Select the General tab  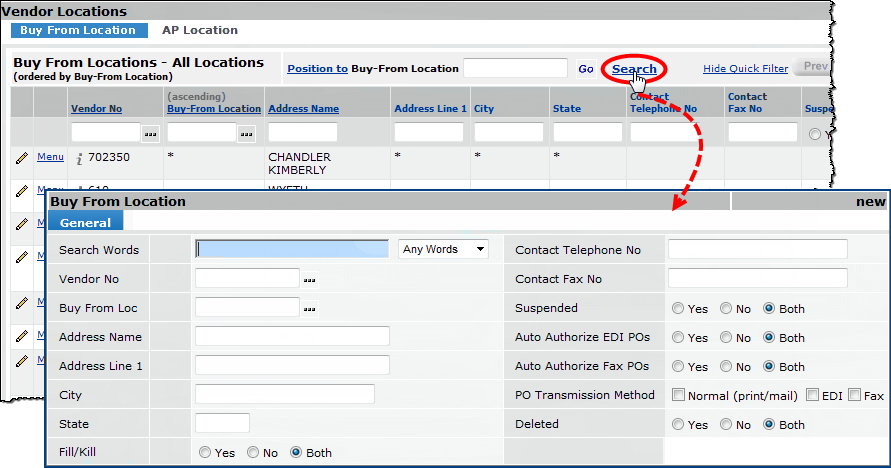point(85,223)
